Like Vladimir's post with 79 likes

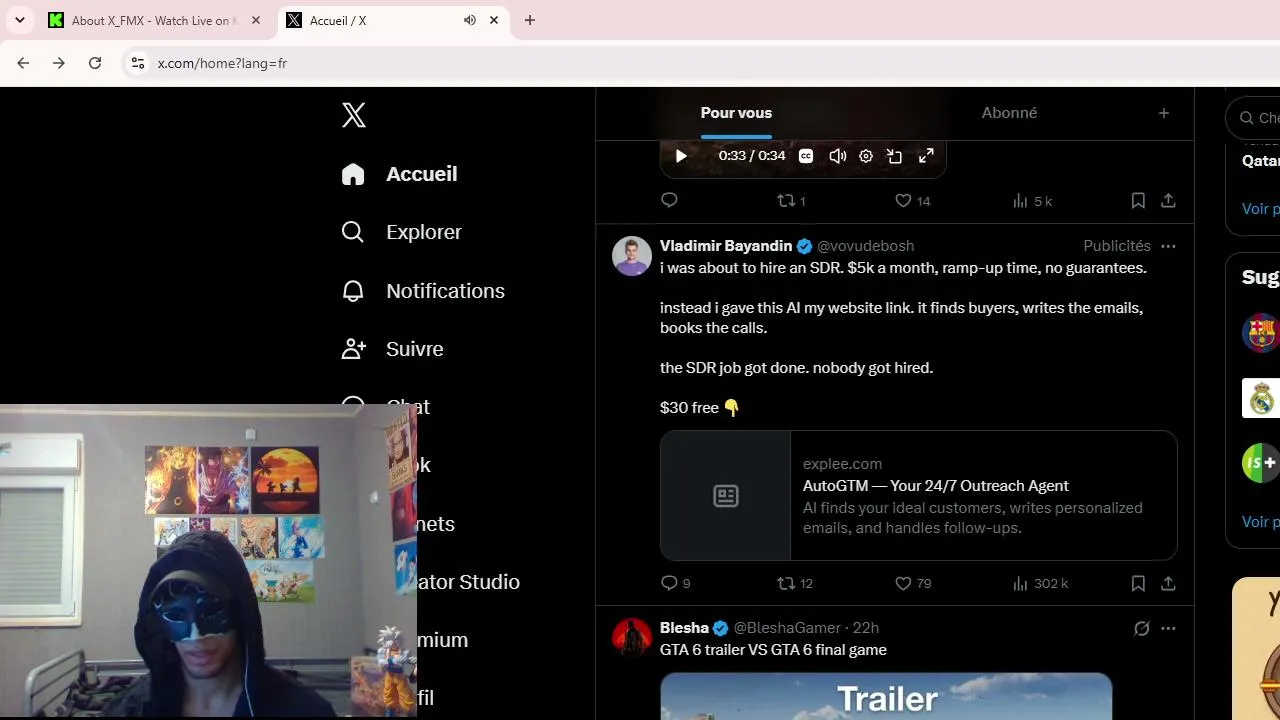912,583
